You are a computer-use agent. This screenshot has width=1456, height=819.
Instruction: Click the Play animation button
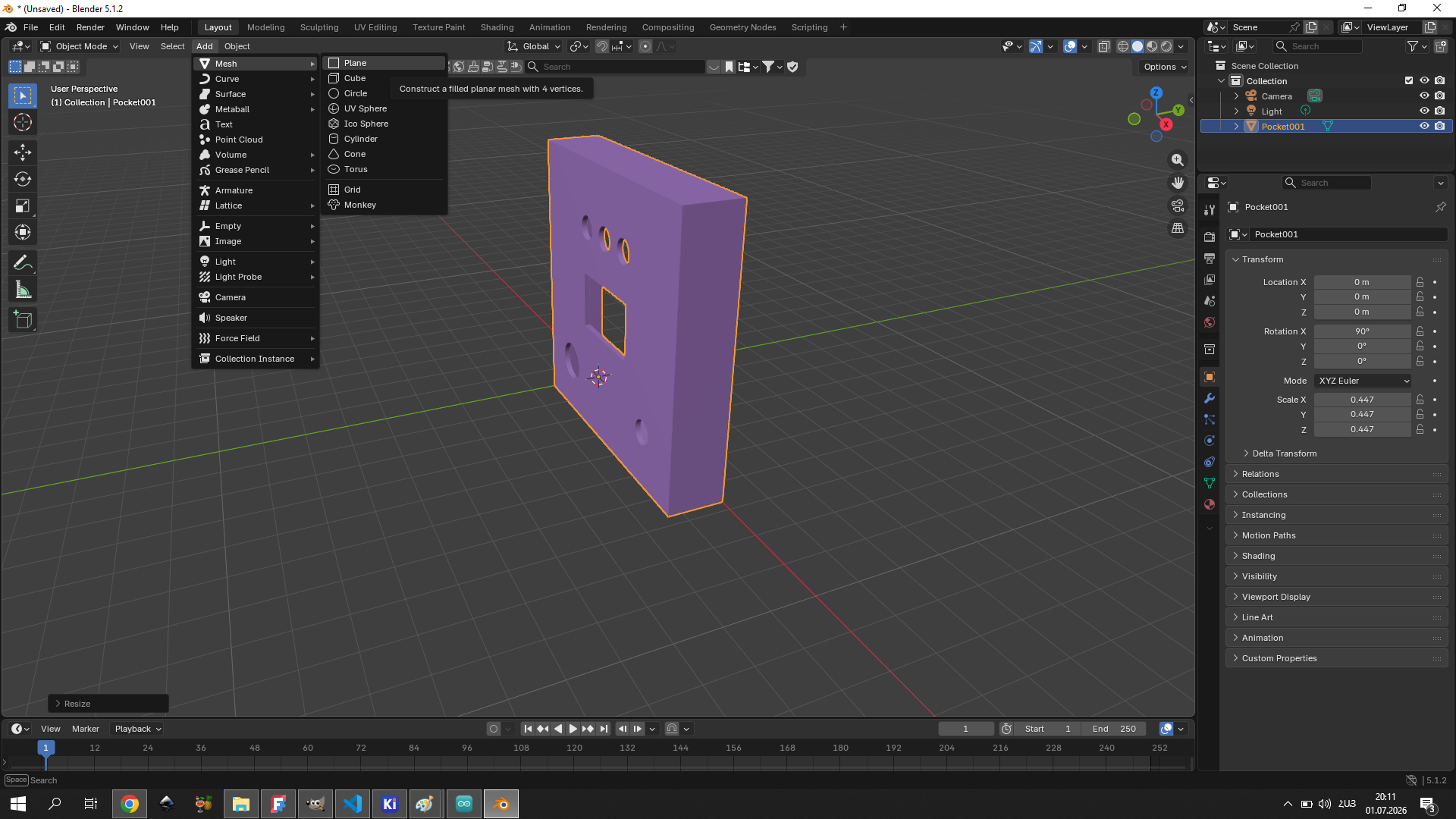[x=573, y=729]
